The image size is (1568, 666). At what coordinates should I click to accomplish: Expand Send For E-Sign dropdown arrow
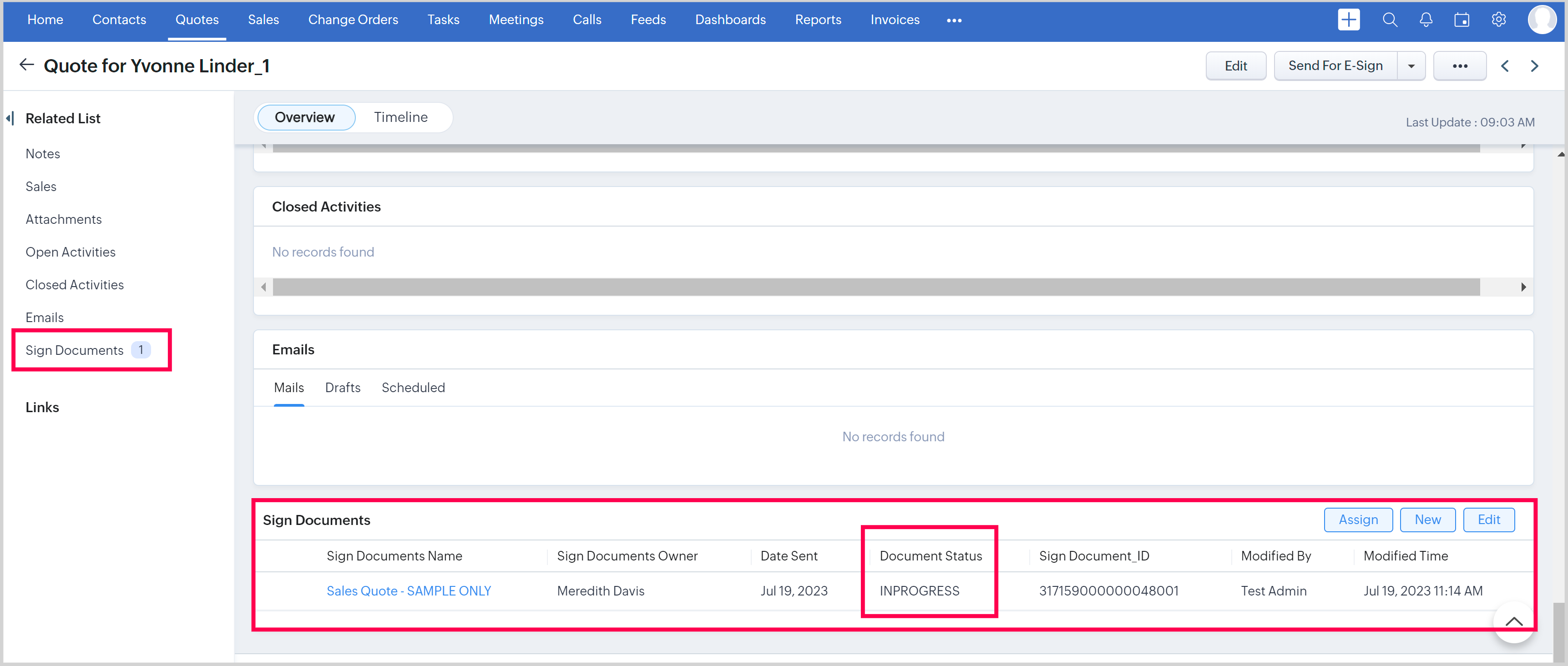[x=1411, y=66]
